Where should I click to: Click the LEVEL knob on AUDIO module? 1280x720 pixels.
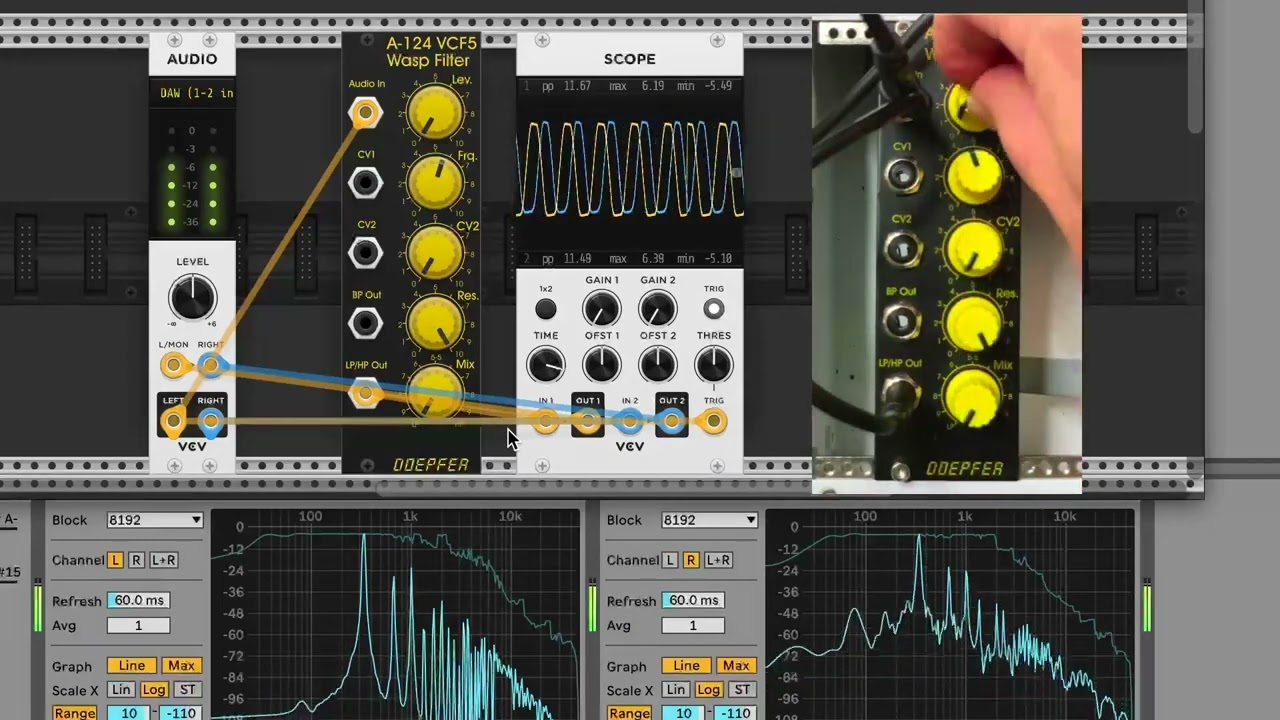[192, 299]
